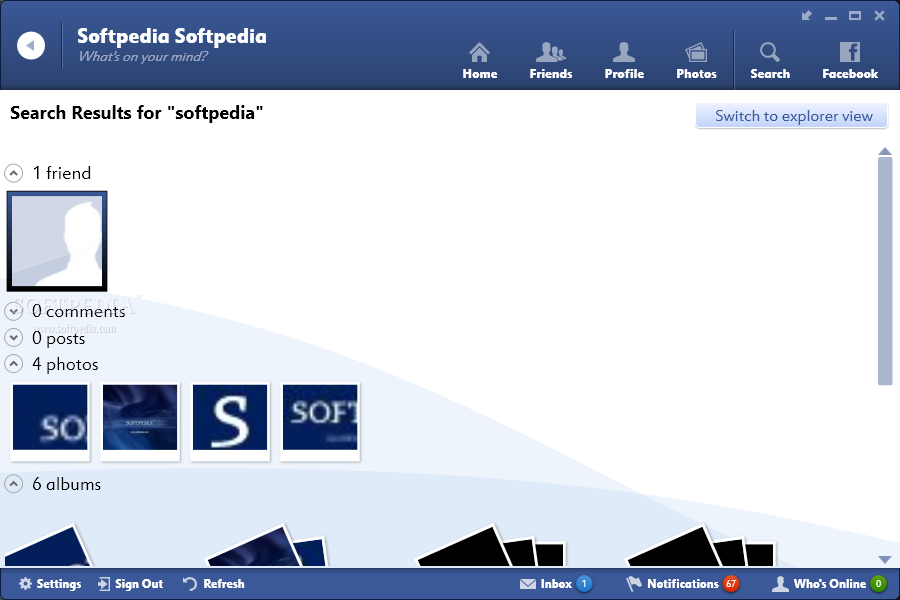This screenshot has width=900, height=600.
Task: Click the "1 friend" label
Action: [x=62, y=173]
